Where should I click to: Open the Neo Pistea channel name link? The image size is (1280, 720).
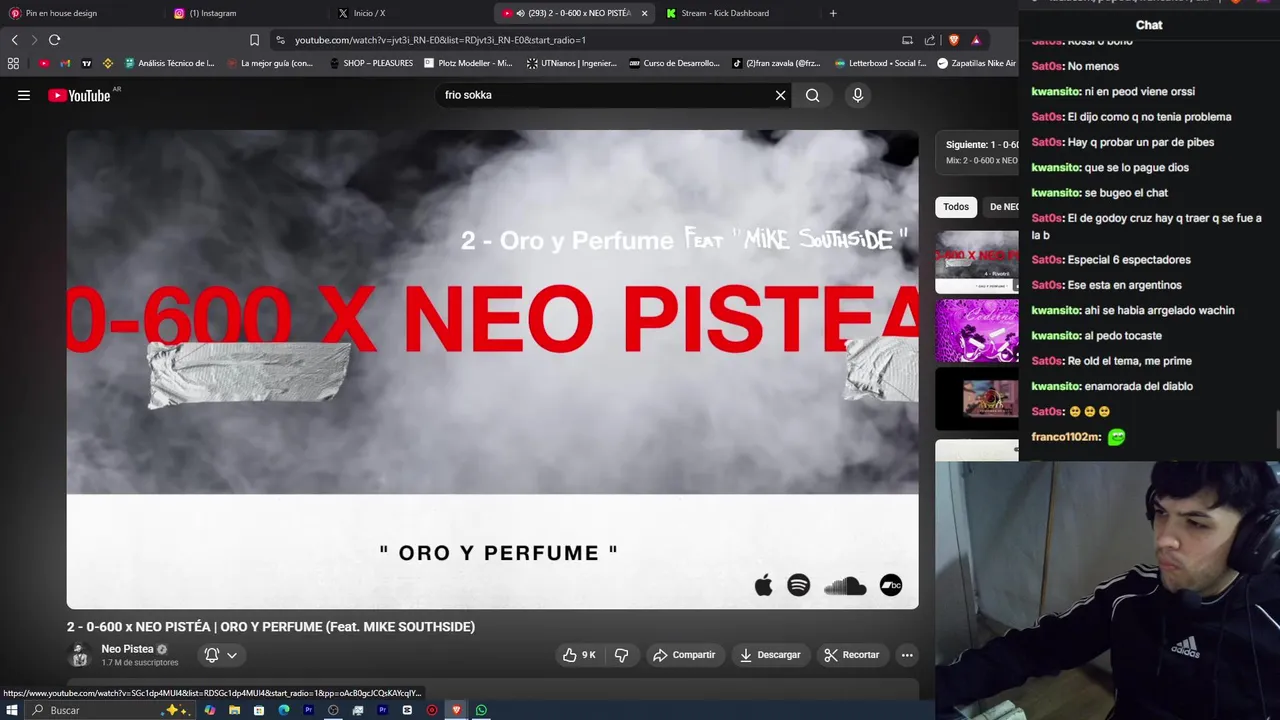(127, 649)
